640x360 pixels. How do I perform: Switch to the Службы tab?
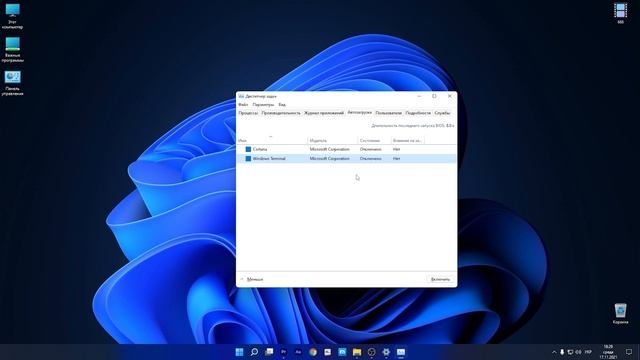[x=442, y=113]
